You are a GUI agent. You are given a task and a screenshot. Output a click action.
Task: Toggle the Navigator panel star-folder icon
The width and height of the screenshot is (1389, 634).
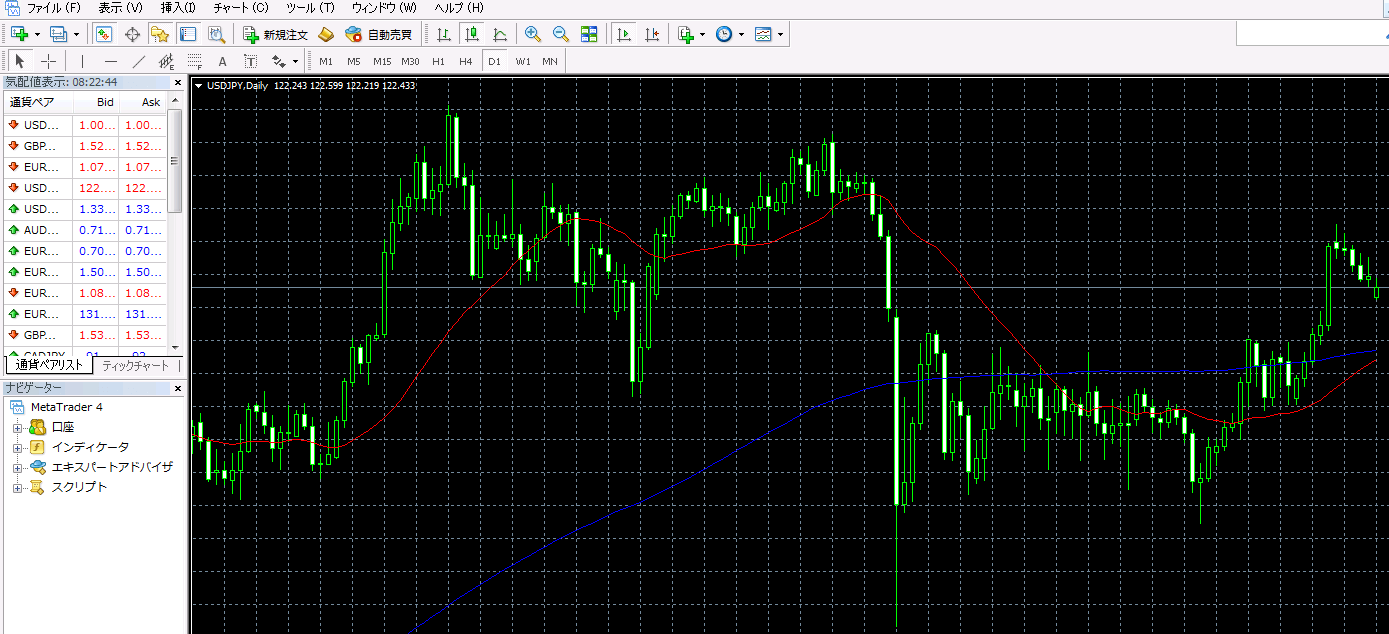click(x=160, y=34)
